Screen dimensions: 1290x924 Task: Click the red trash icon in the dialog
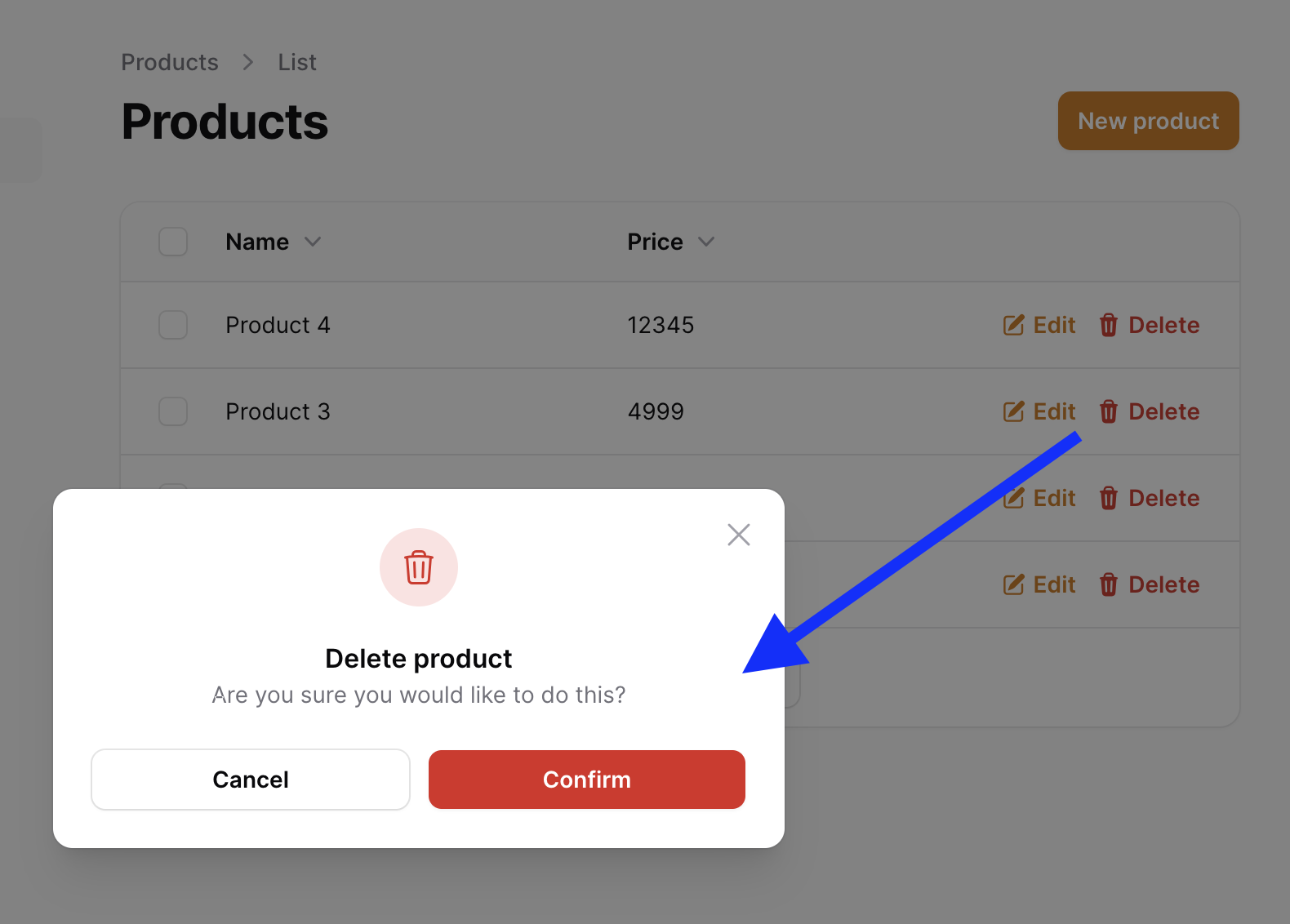point(419,567)
